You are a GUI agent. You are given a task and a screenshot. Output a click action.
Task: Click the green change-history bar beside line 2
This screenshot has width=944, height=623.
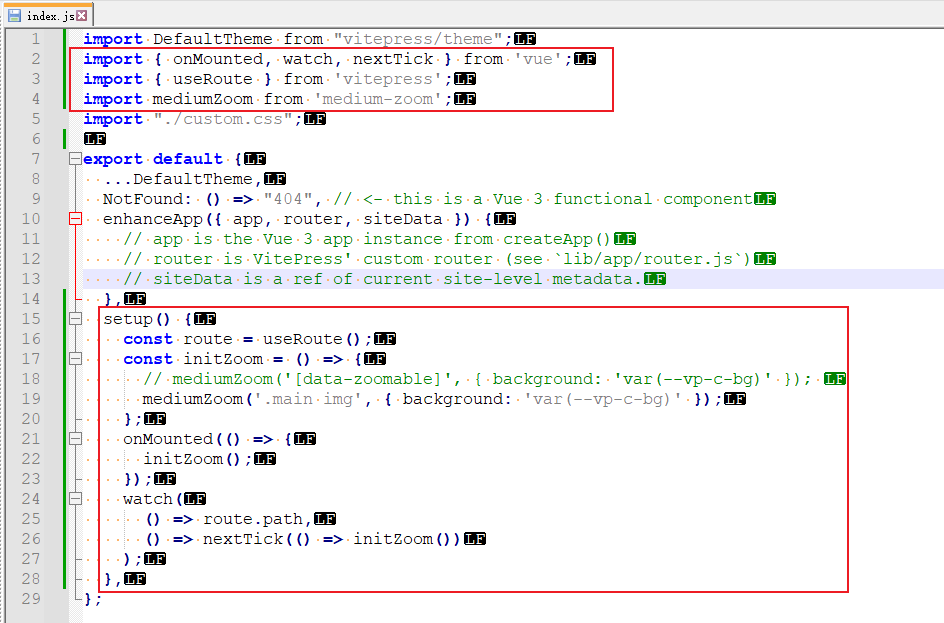click(63, 58)
